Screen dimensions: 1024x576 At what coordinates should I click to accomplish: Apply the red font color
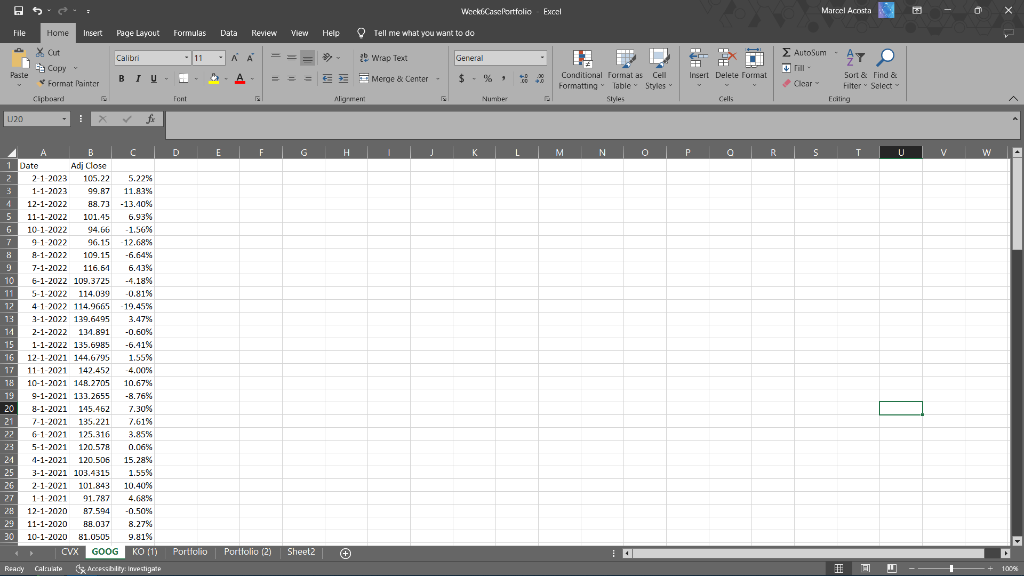point(240,79)
